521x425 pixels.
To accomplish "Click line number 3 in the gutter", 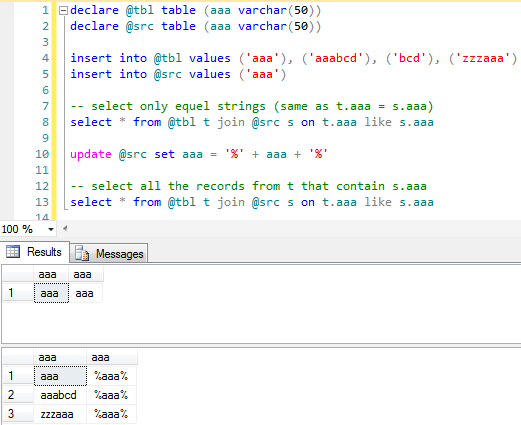I will coord(45,42).
